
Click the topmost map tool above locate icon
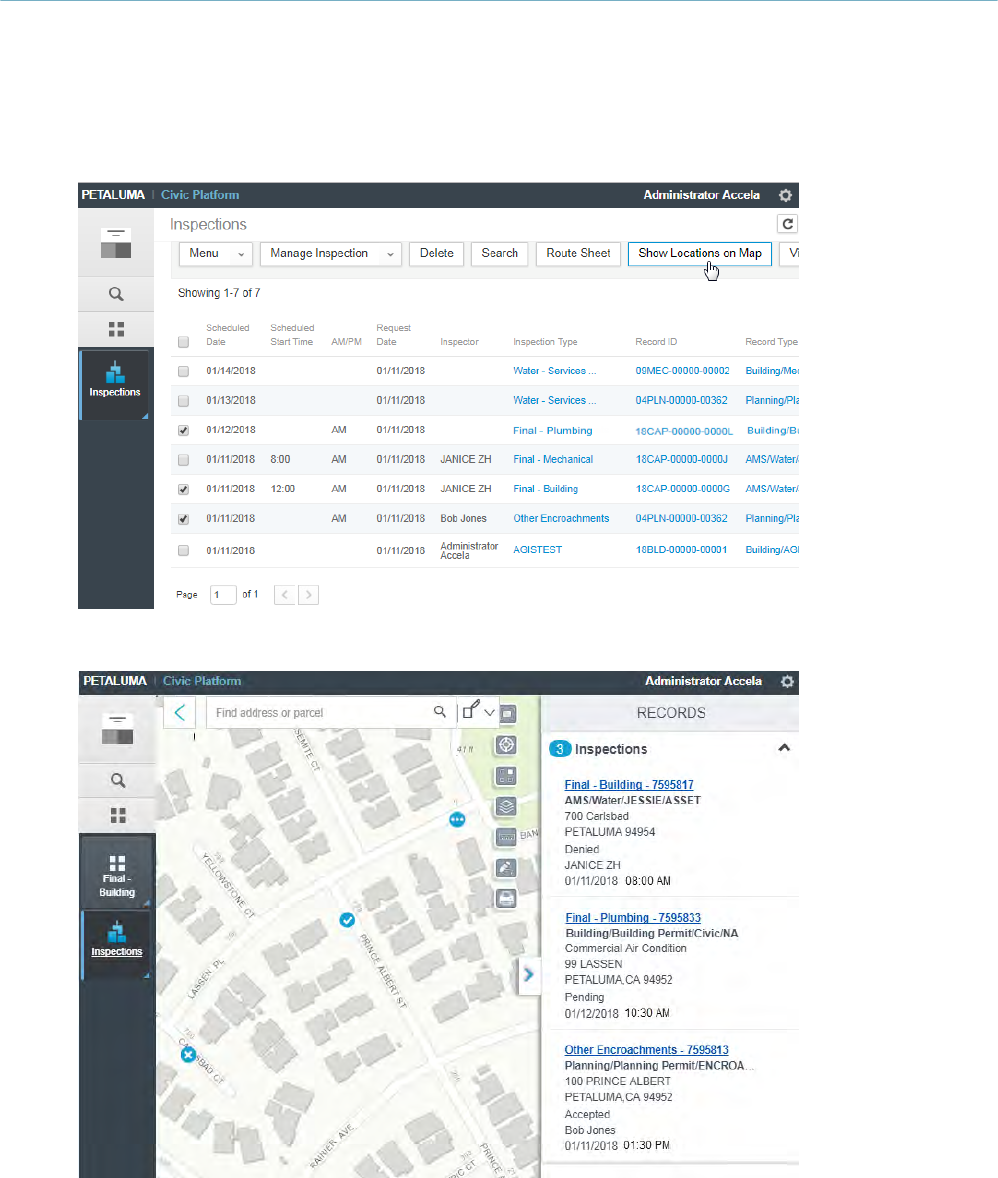pyautogui.click(x=509, y=714)
